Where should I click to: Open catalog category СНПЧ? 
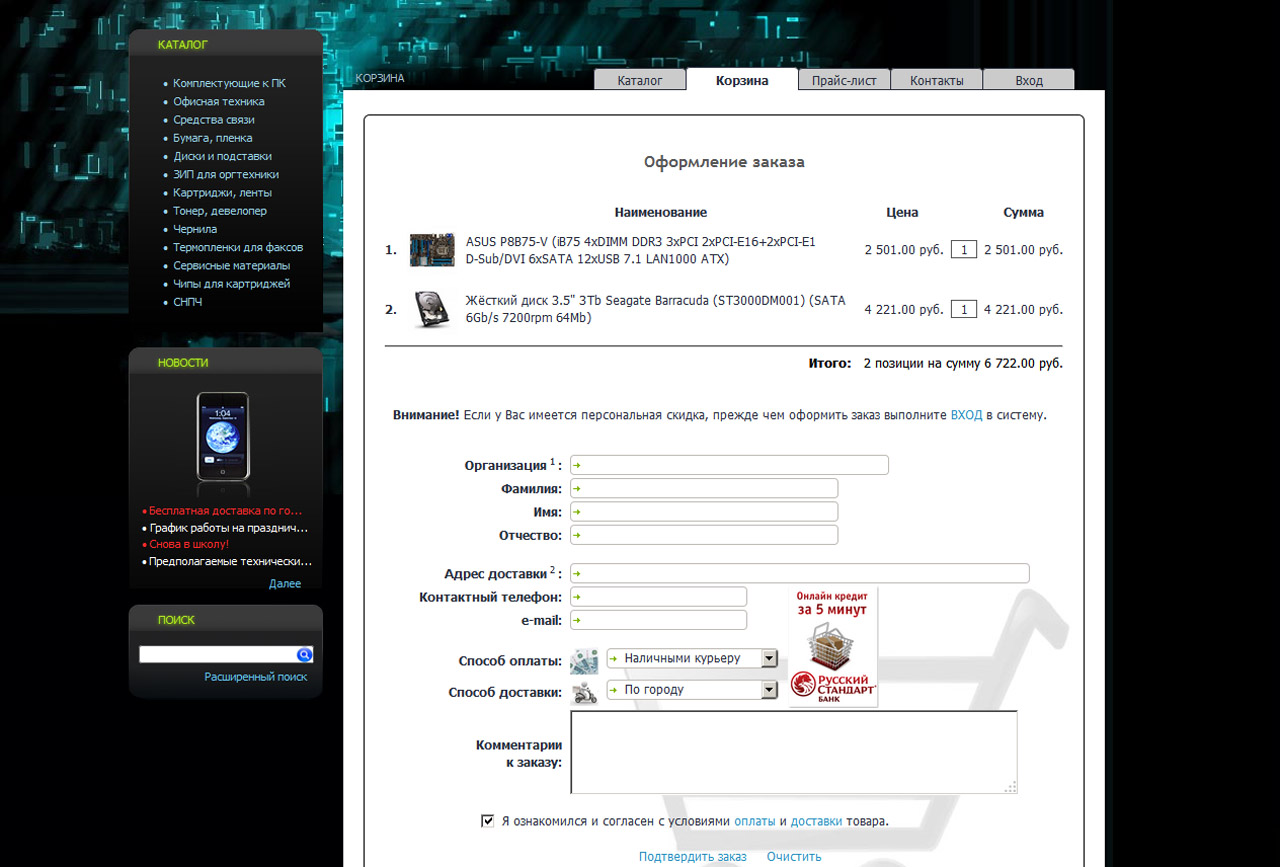(187, 302)
